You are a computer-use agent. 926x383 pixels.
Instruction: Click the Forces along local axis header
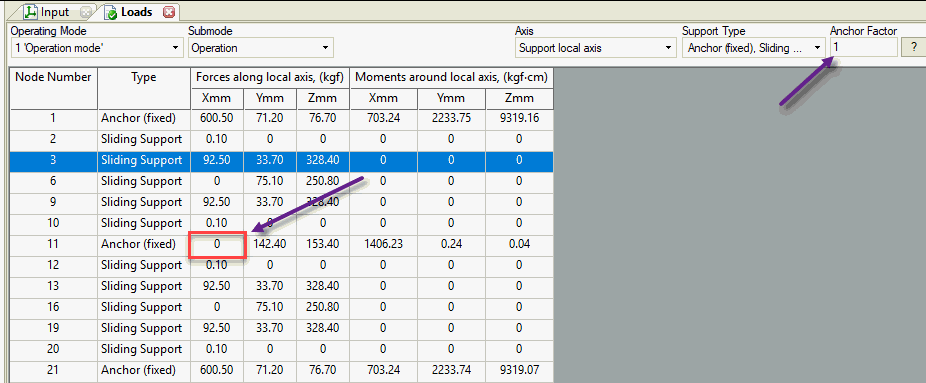click(x=270, y=77)
